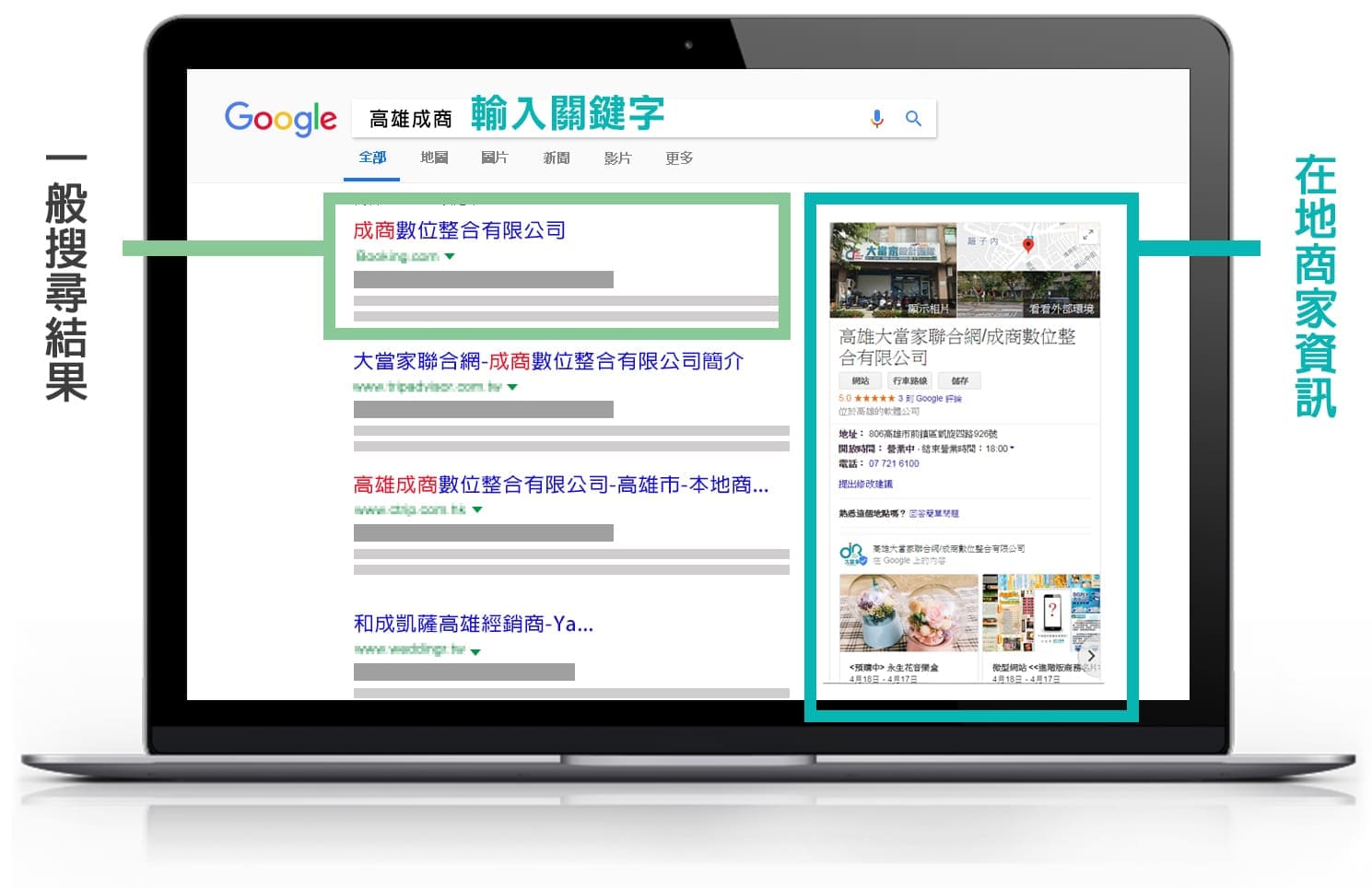The height and width of the screenshot is (888, 1372).
Task: Click the five-star rating in business panel
Action: pyautogui.click(x=874, y=399)
